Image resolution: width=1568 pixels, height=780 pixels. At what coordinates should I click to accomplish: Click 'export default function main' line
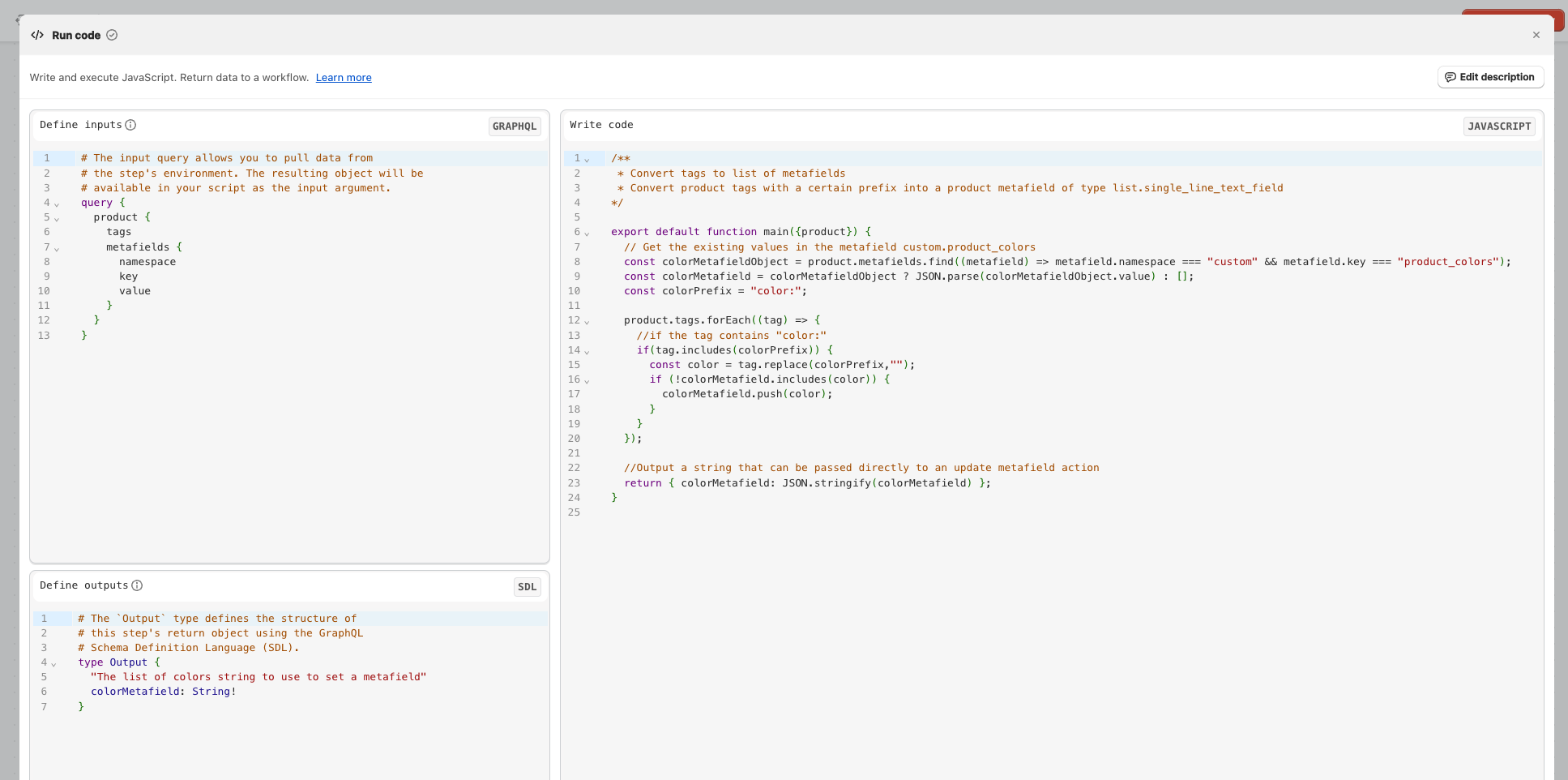tap(741, 232)
